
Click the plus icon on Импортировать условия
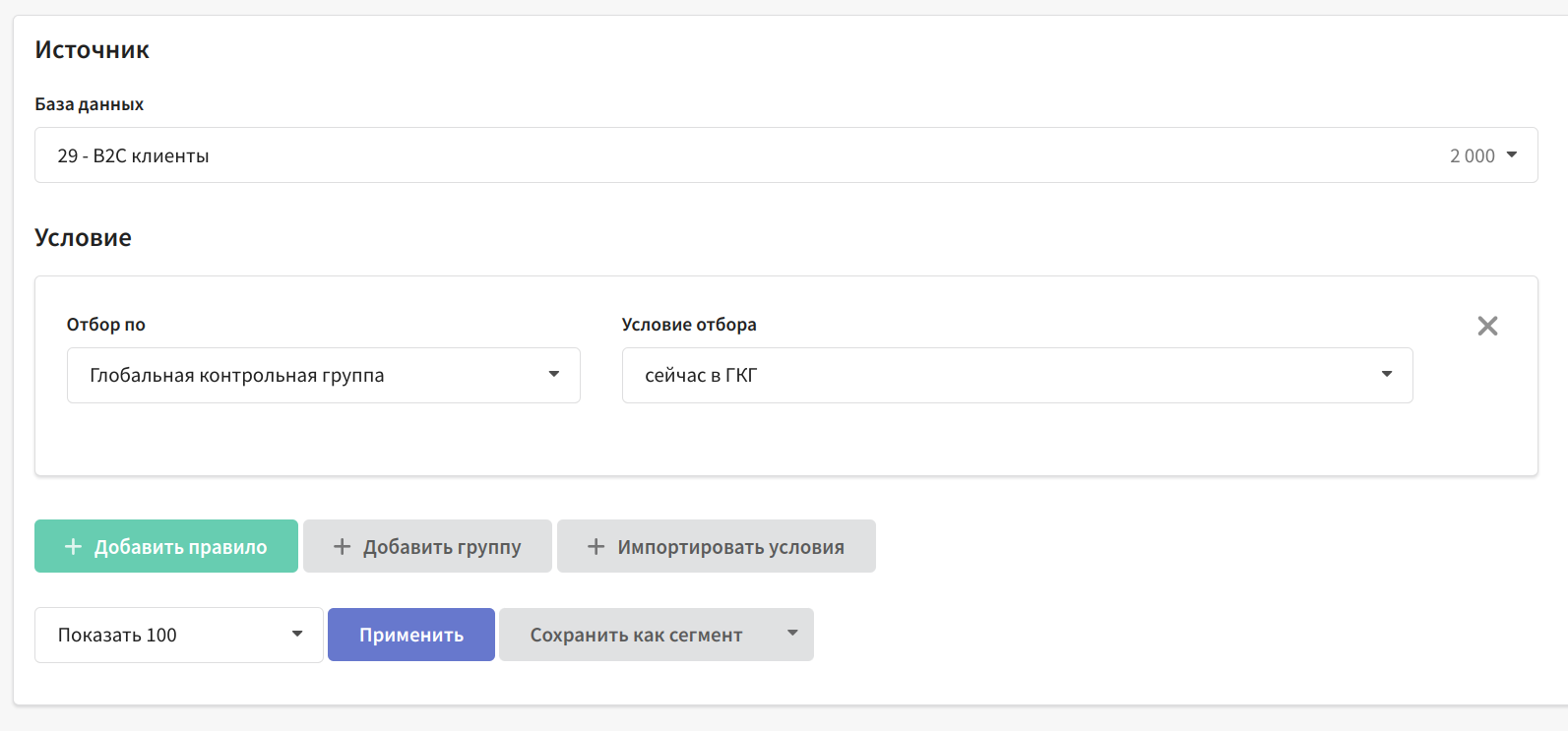[x=596, y=546]
